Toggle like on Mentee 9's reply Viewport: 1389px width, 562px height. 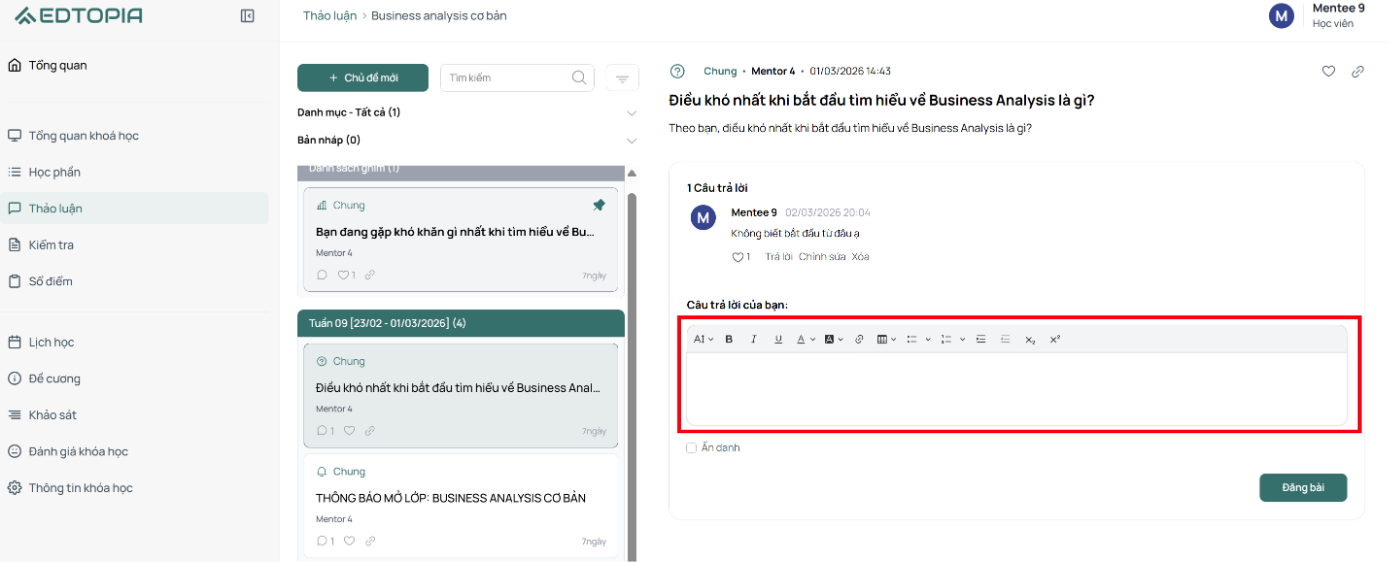tap(737, 257)
